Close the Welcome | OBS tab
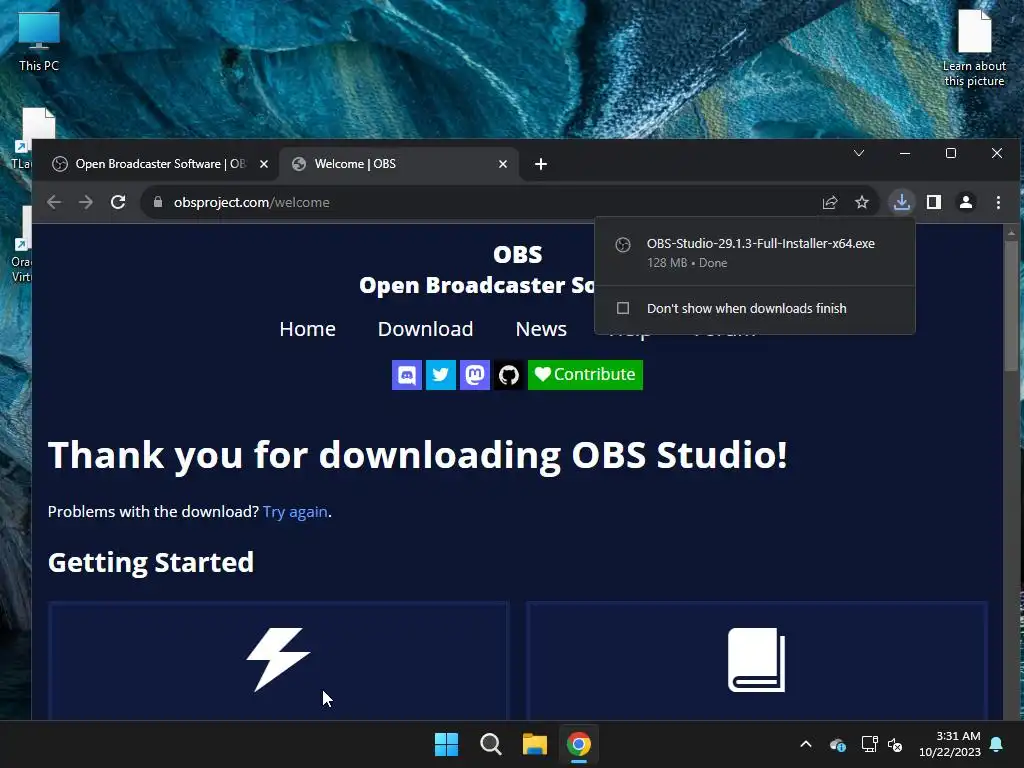This screenshot has height=768, width=1024. pos(503,164)
